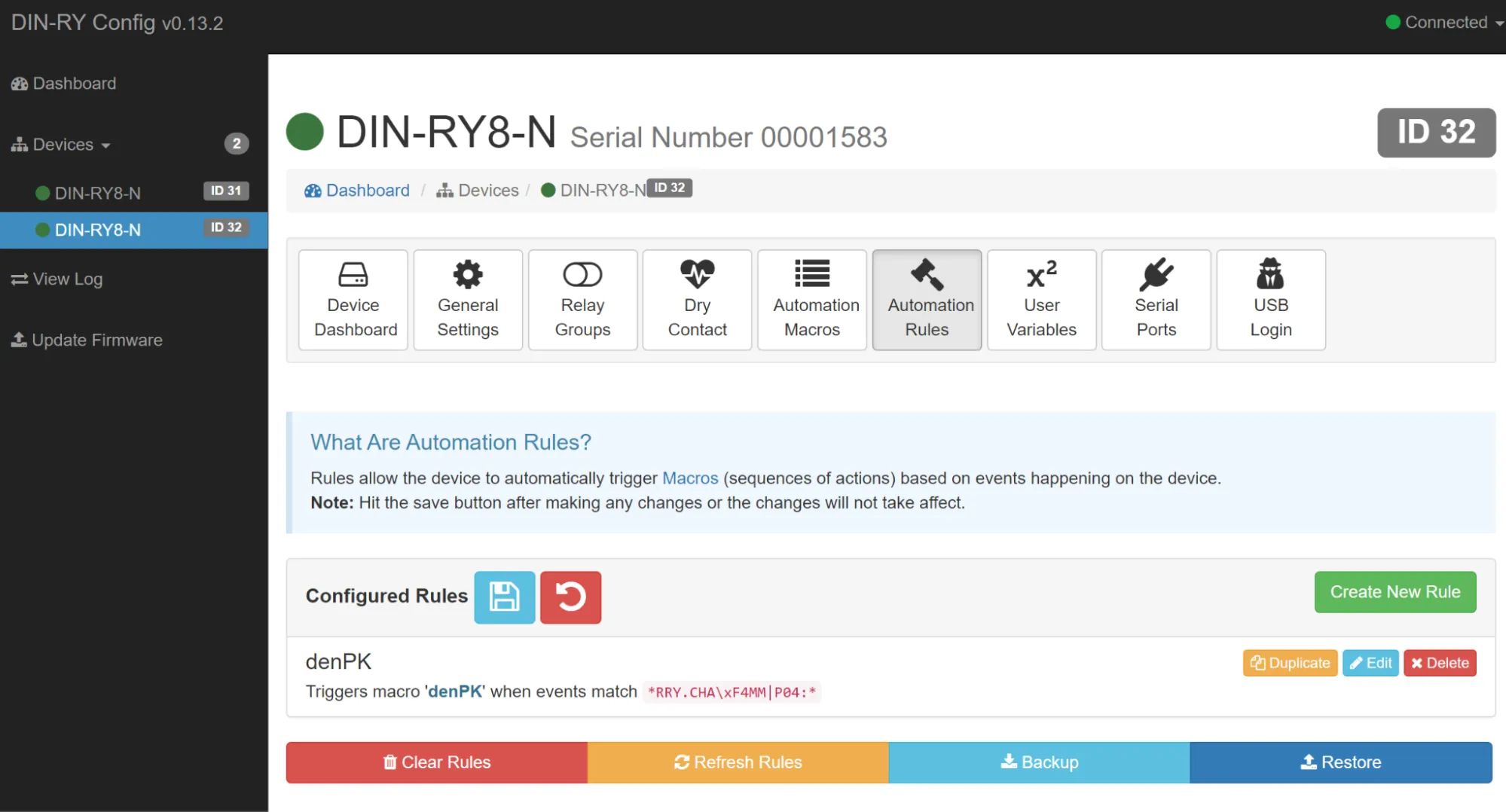Follow the Macros link in info box

coord(689,478)
